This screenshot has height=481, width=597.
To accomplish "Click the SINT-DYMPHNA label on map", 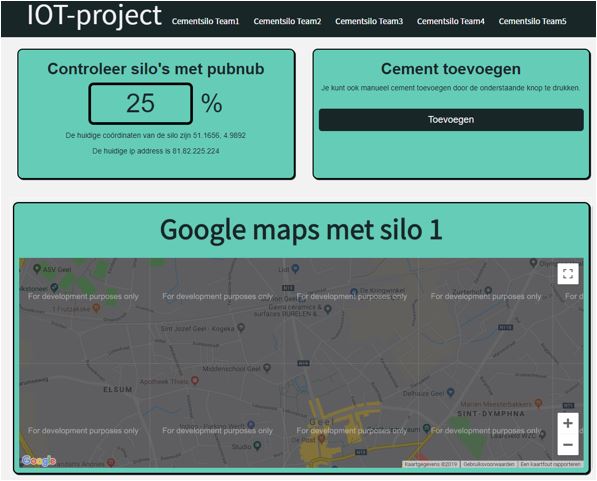I will click(x=491, y=414).
